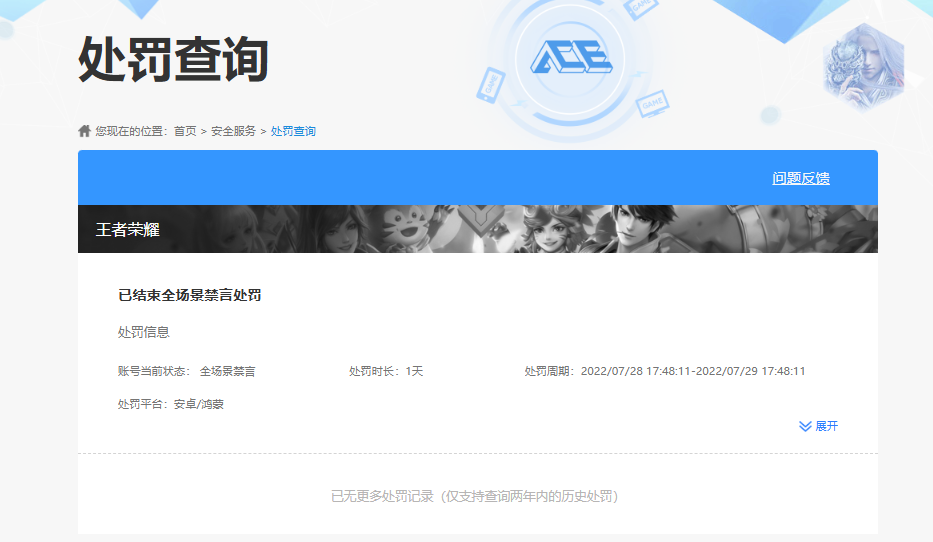Click 处罚时长 1天 text
933x542 pixels.
tap(386, 371)
